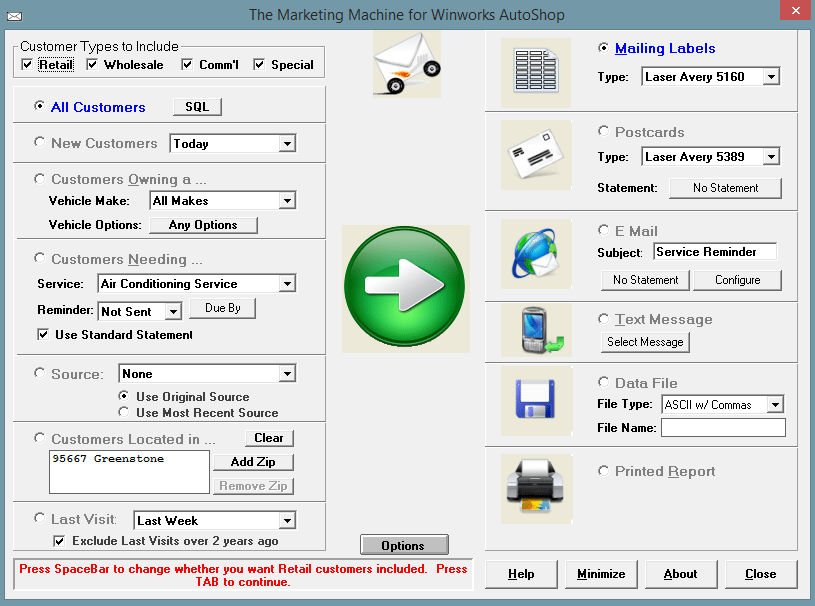Open the Vehicle Make dropdown

tap(287, 201)
